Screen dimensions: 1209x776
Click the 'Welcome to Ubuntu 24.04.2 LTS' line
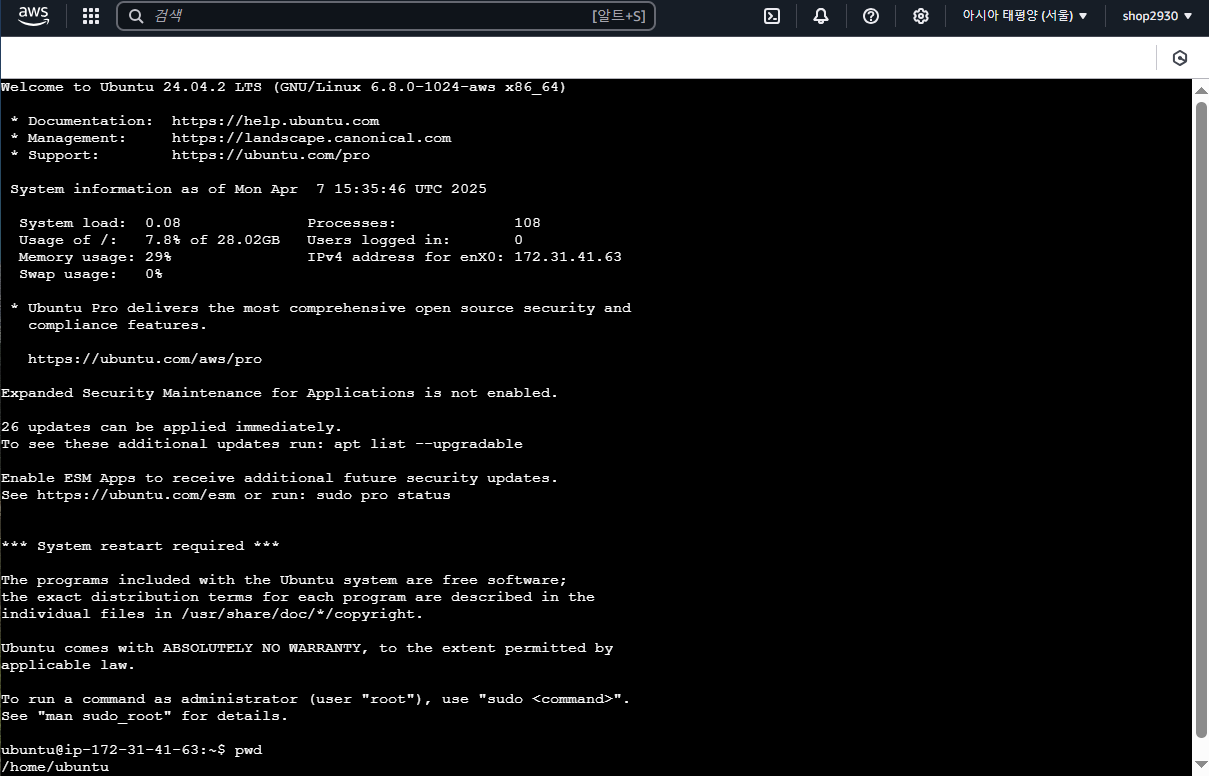pos(283,87)
